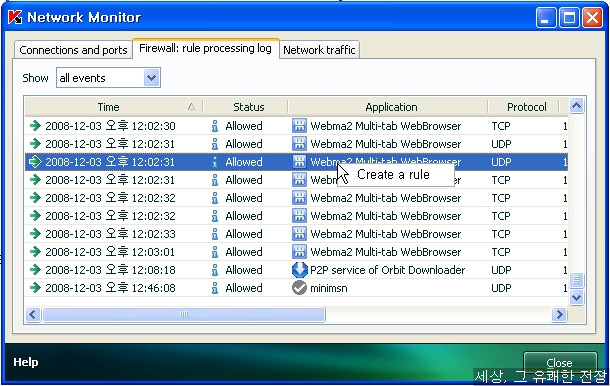
Task: Click the 12:02:33 timestamp cell
Action: (x=110, y=234)
